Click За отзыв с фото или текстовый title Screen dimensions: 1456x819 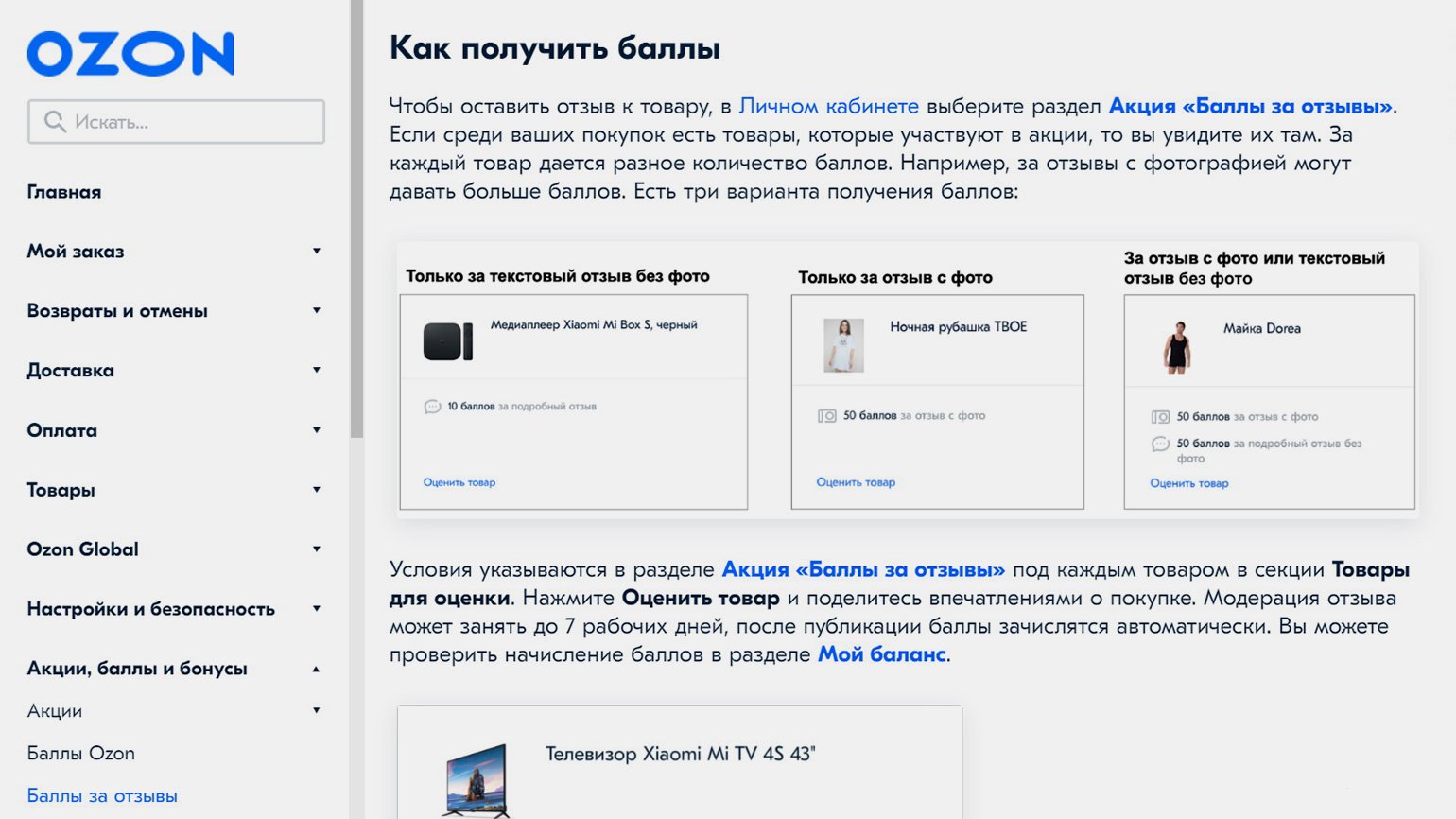tap(1255, 268)
